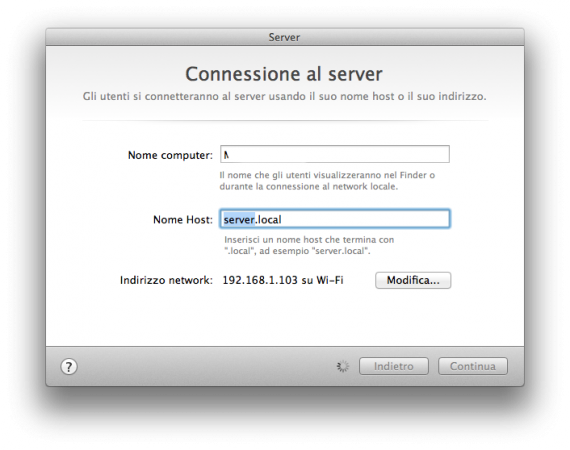Click the "Nome Host:" label

tap(183, 220)
